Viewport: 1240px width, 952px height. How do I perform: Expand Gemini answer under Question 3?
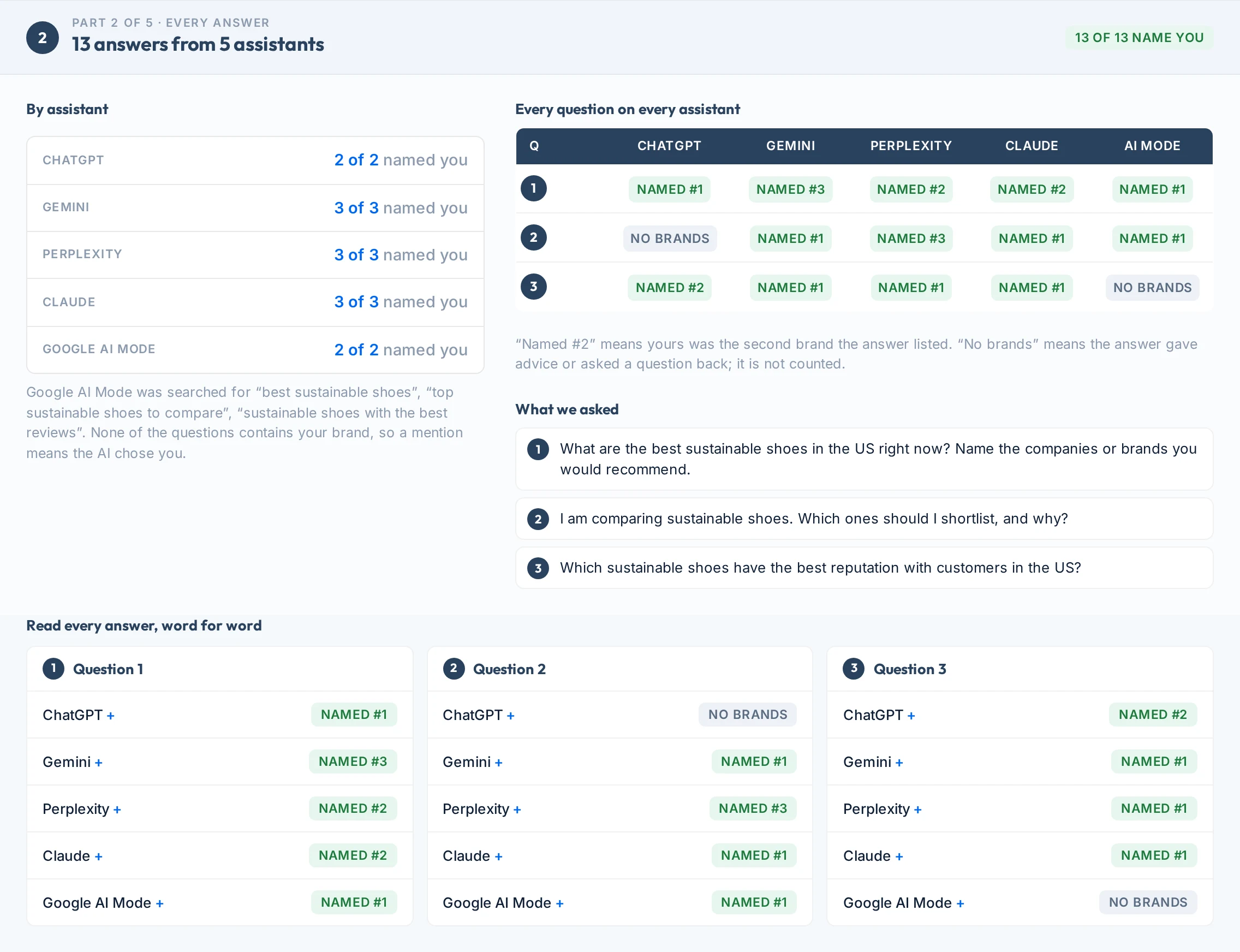[1020, 762]
